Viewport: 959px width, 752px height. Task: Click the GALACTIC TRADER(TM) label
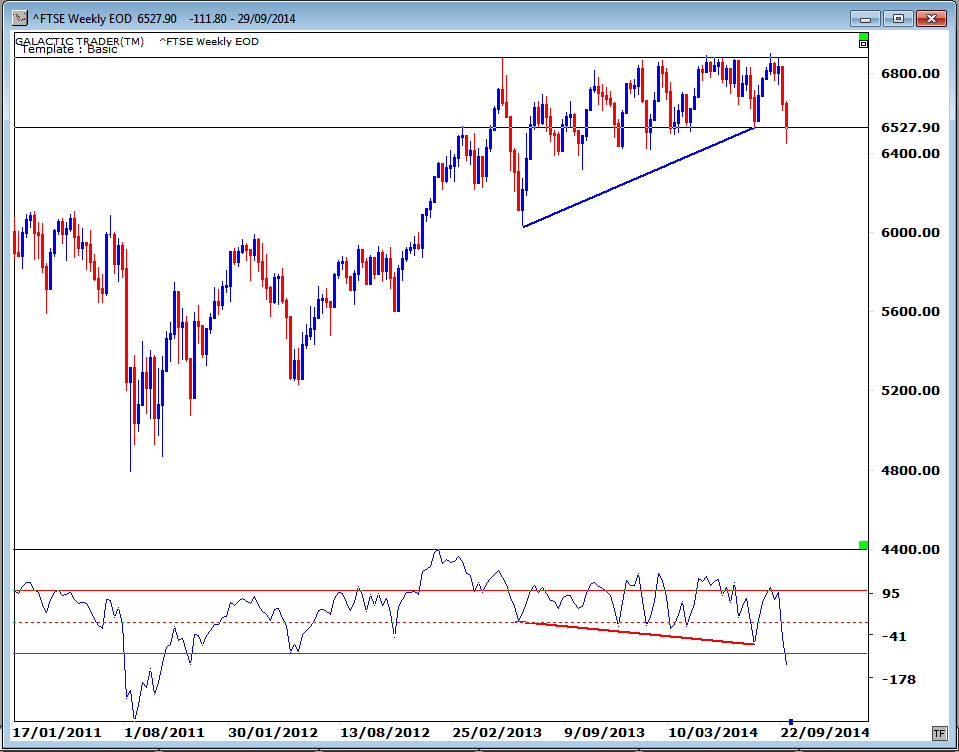(80, 41)
